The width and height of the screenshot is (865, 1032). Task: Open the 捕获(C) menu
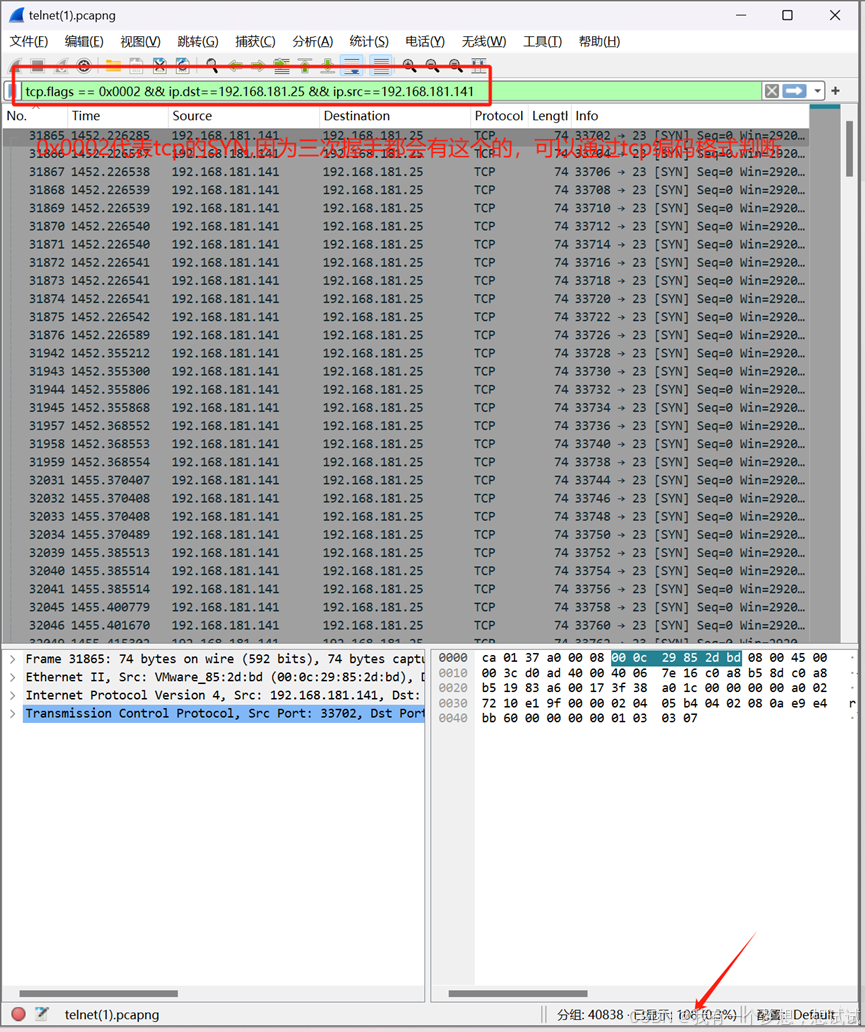coord(256,41)
